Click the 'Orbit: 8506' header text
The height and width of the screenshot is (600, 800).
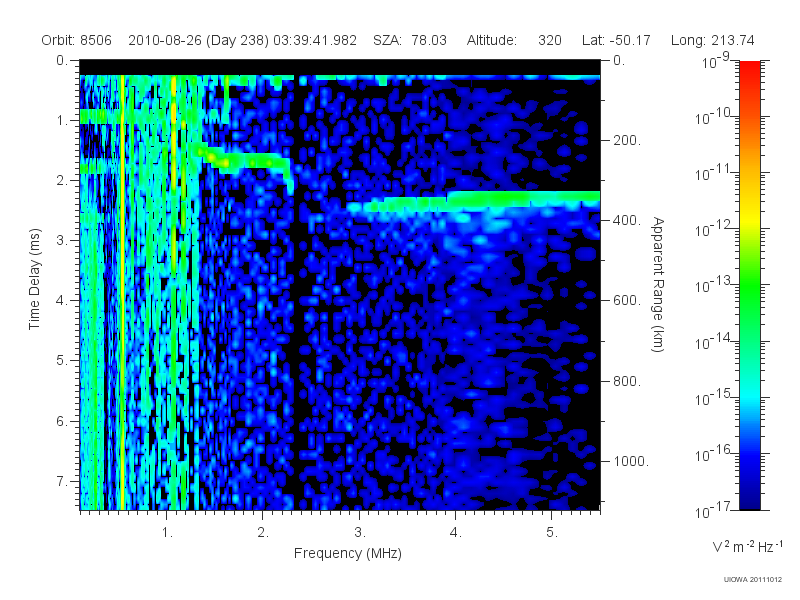(x=77, y=40)
